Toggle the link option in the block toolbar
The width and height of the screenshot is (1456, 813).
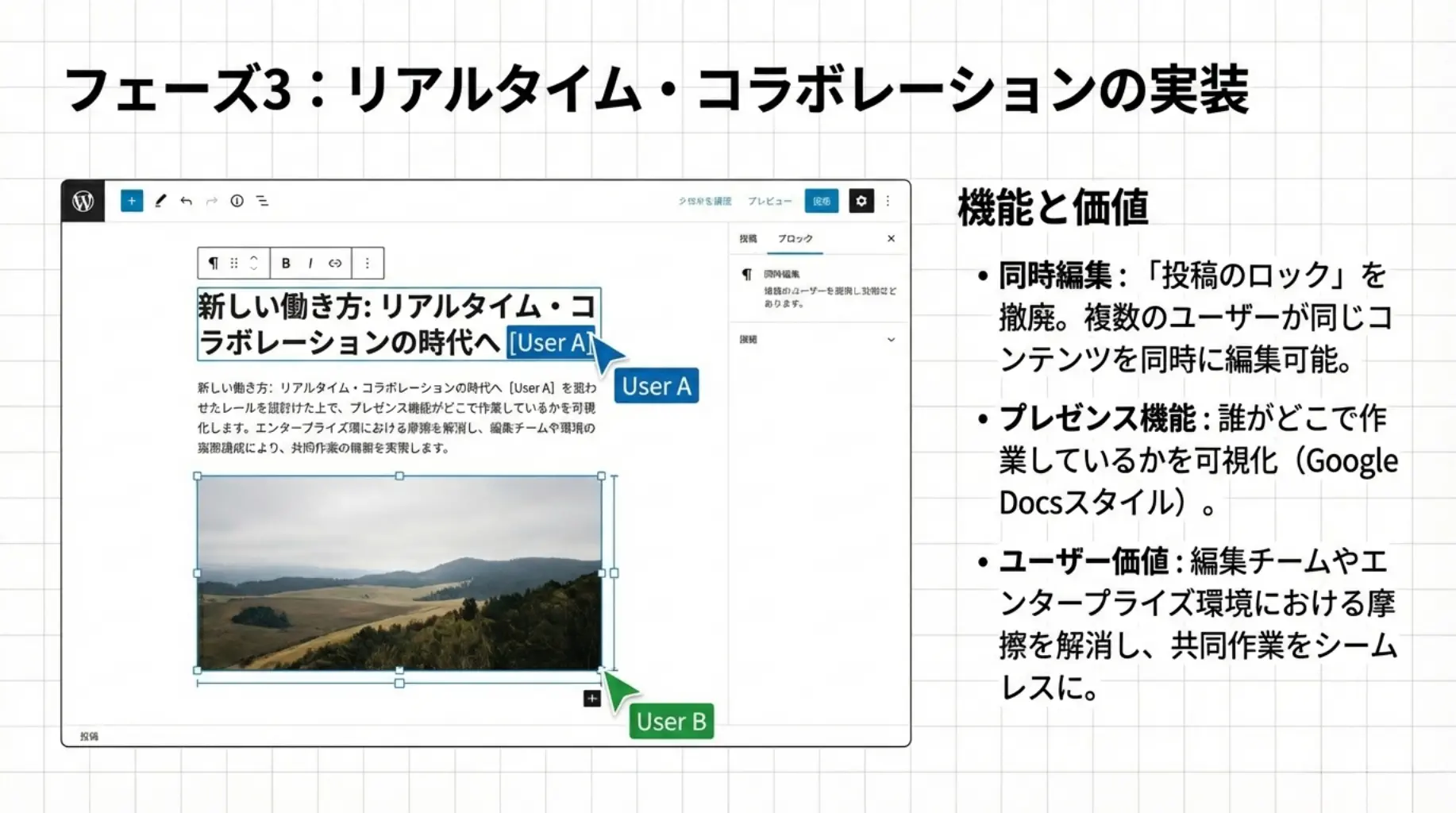335,263
